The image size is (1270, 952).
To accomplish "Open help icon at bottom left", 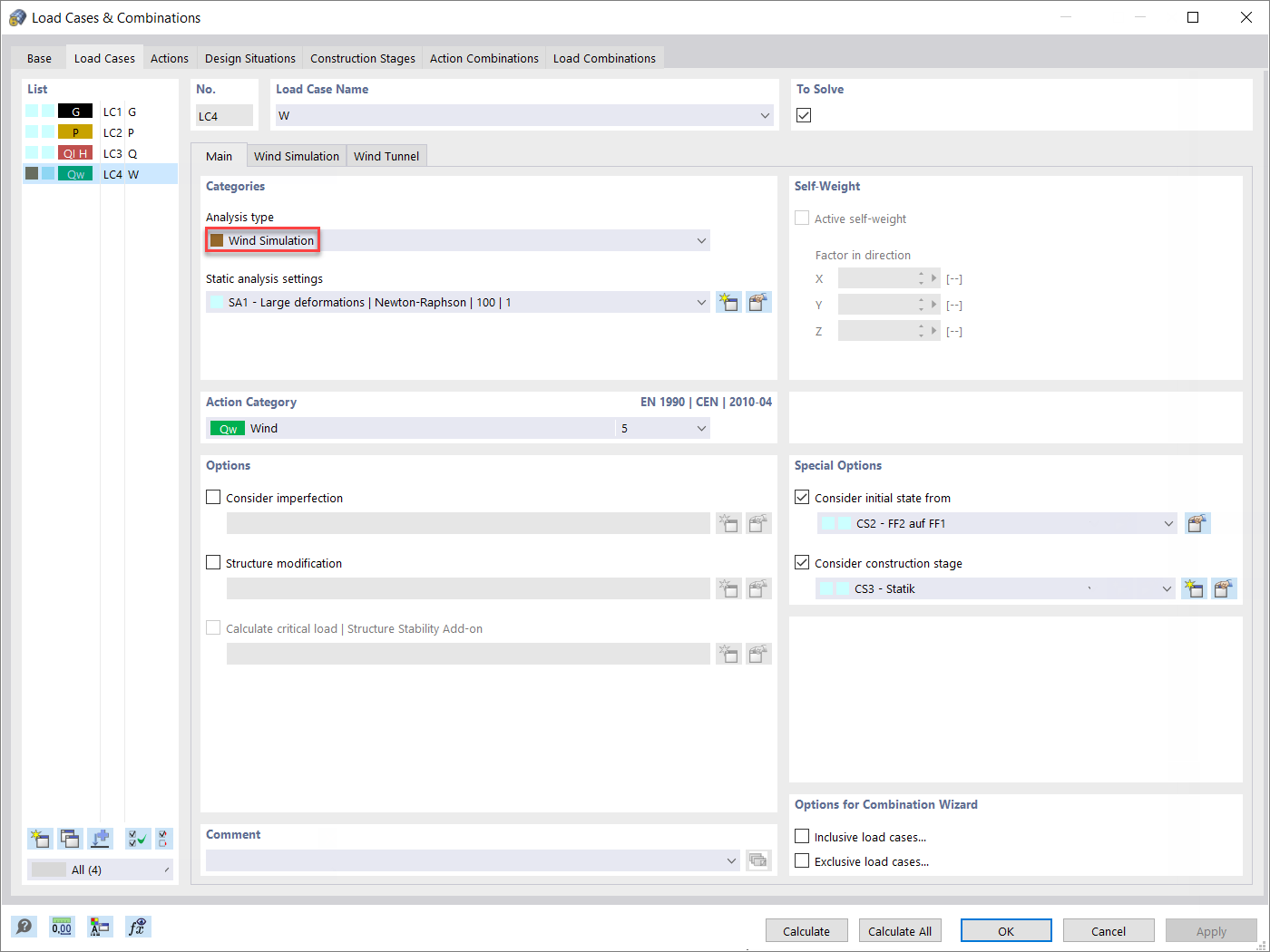I will point(24,927).
